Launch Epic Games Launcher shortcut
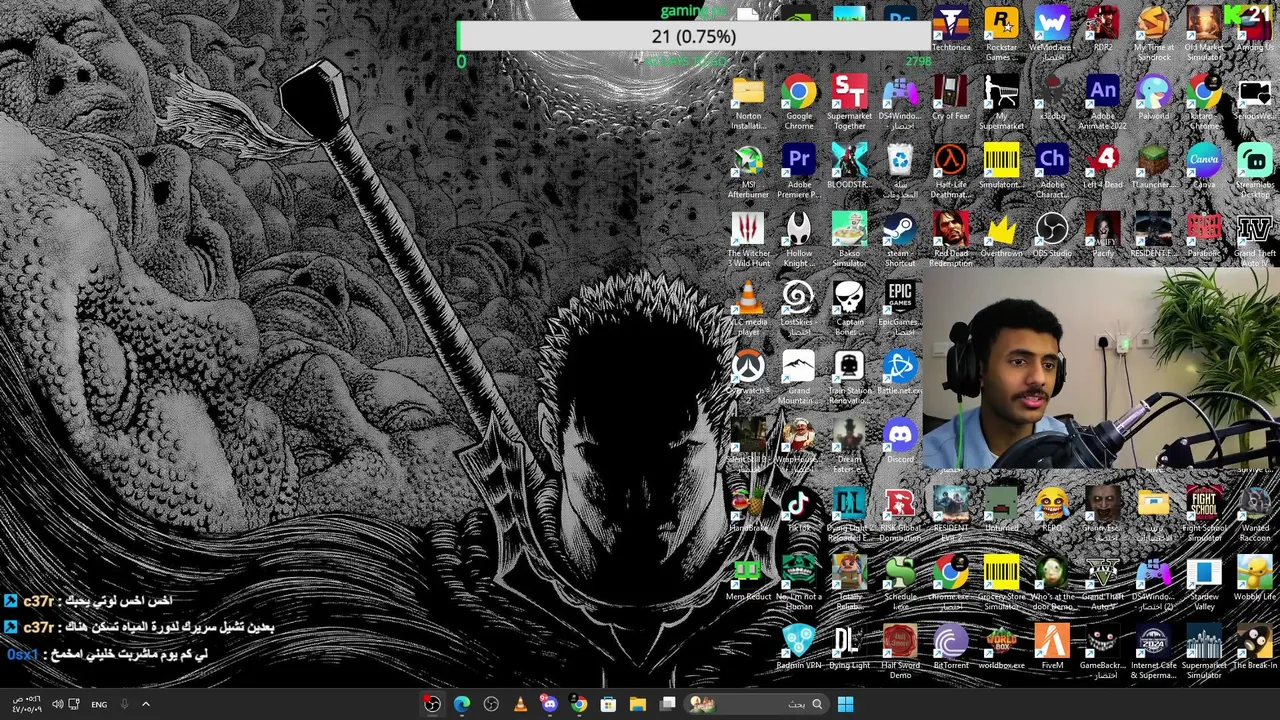The height and width of the screenshot is (720, 1280). tap(900, 308)
